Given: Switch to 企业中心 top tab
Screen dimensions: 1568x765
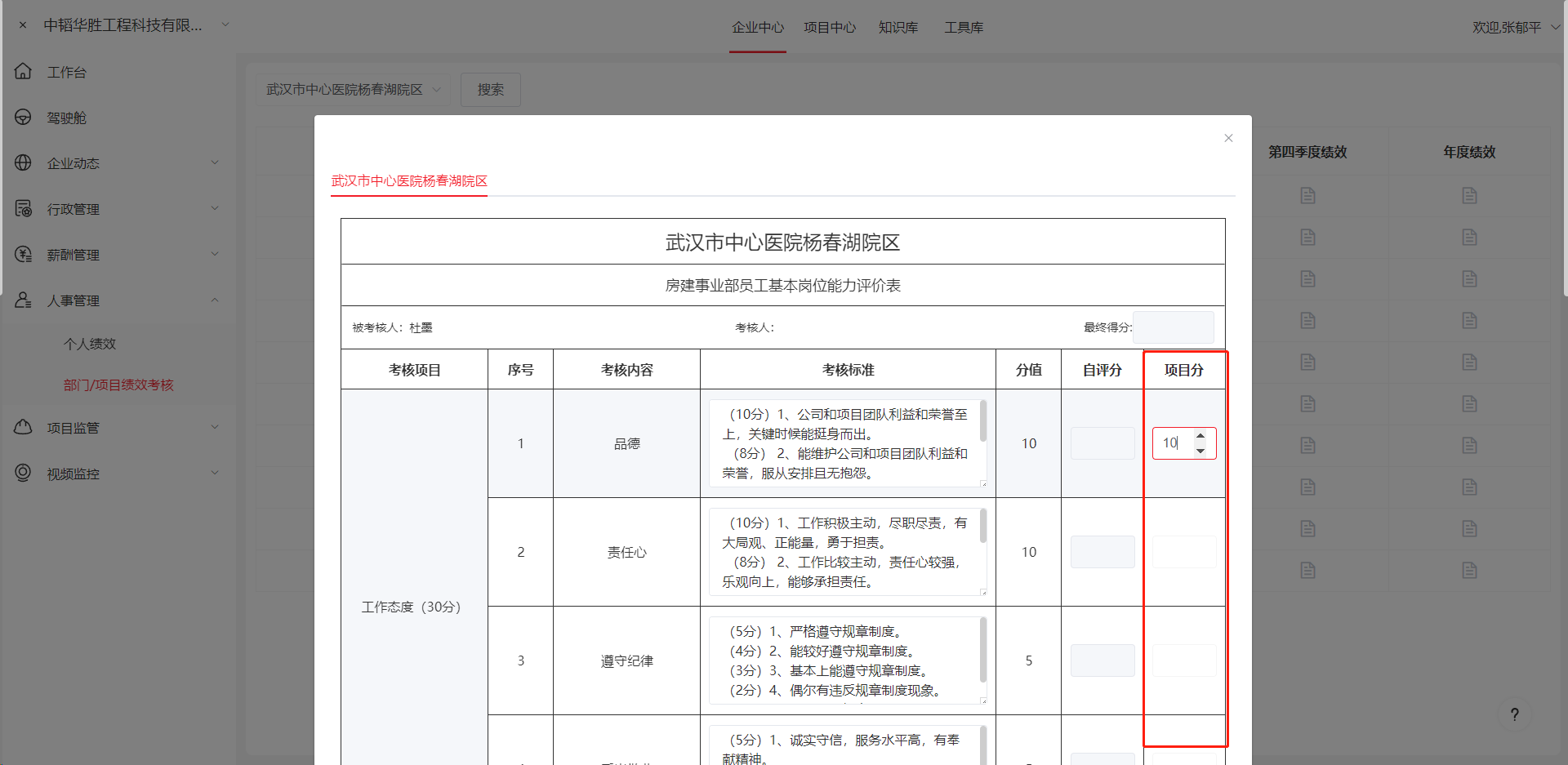Looking at the screenshot, I should 758,27.
